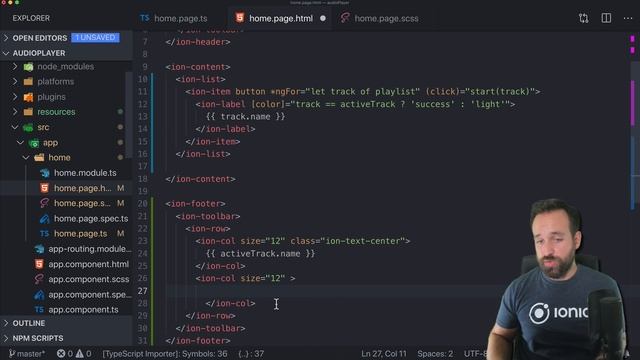
Task: Click the app folder icon
Action: pyautogui.click(x=34, y=143)
